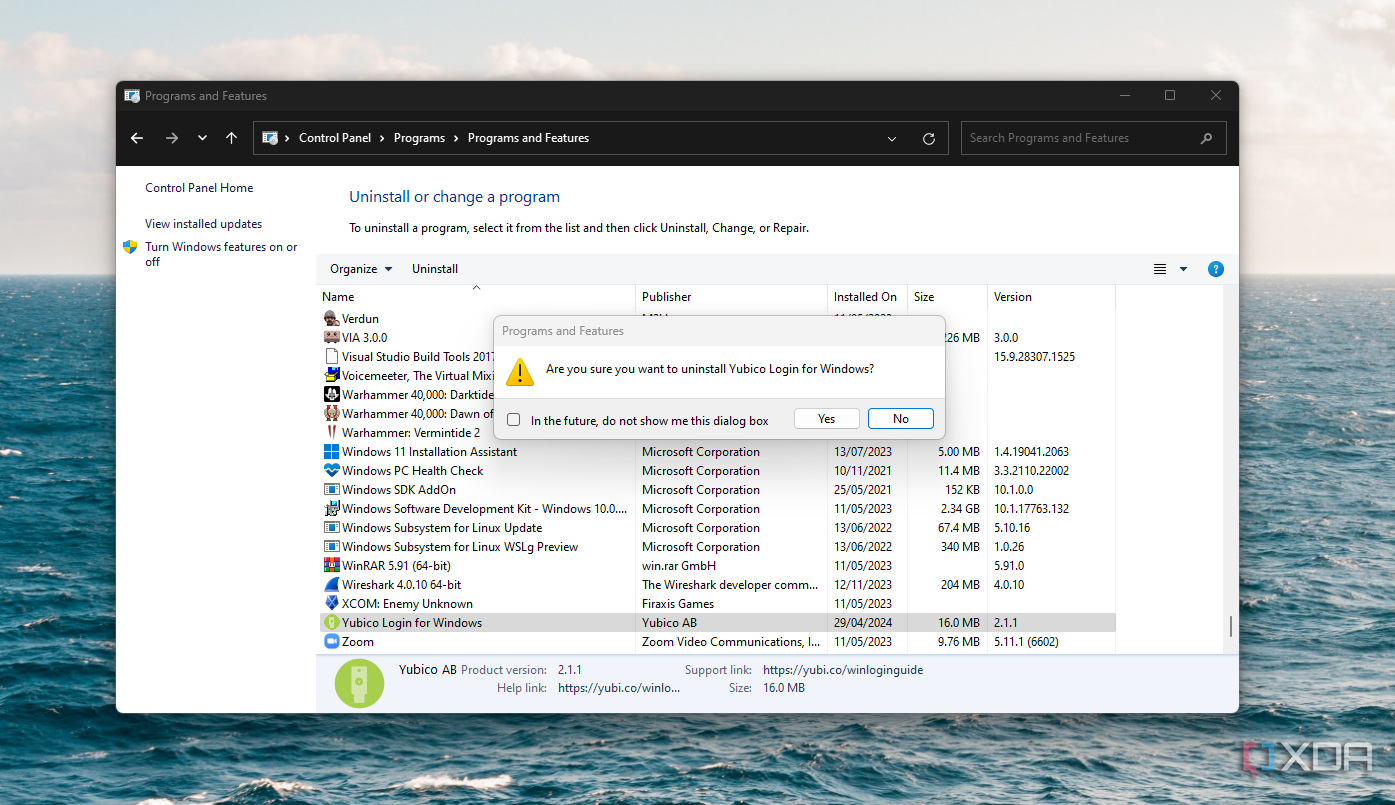This screenshot has height=805, width=1395.
Task: Click the program list vertical scrollbar
Action: tap(1231, 628)
